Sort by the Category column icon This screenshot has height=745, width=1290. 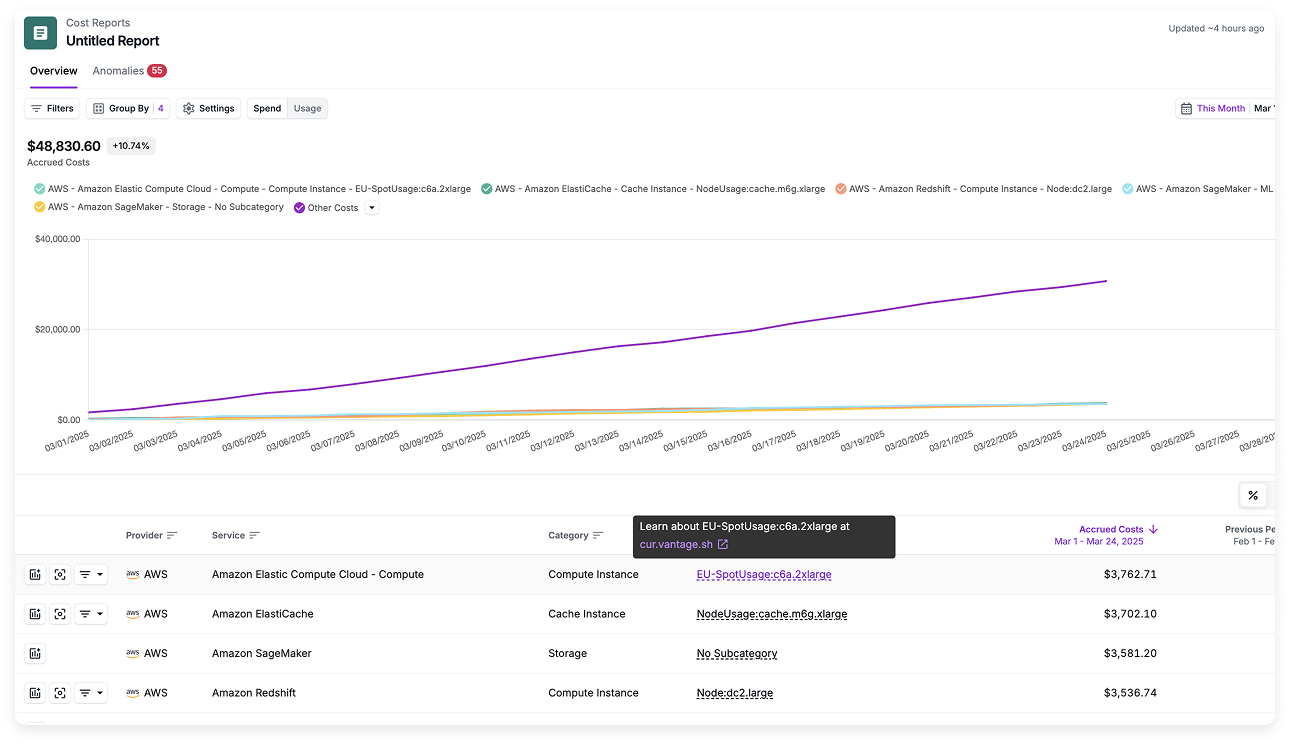[x=598, y=536]
